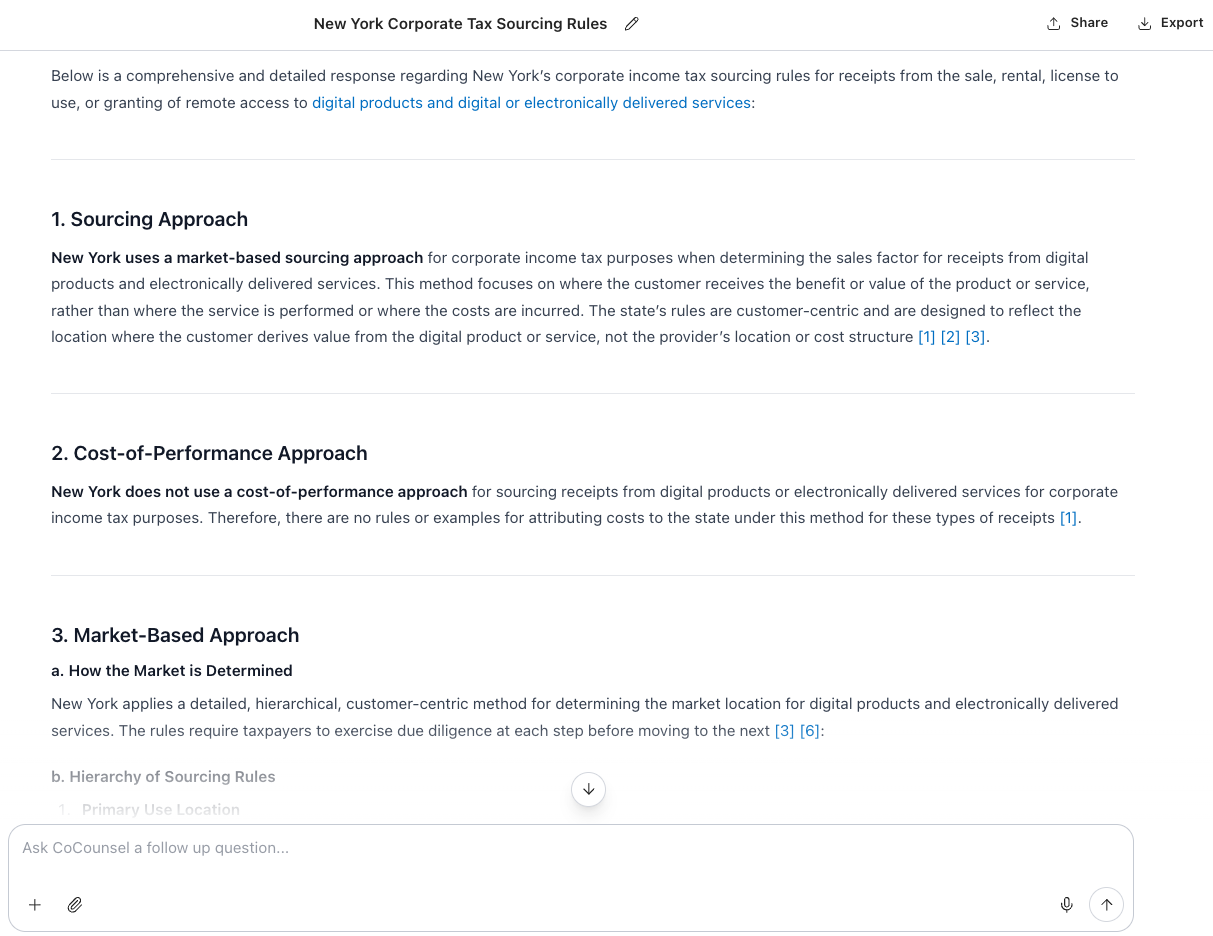Send the message with the up-arrow button
This screenshot has height=936, width=1213.
(x=1106, y=905)
